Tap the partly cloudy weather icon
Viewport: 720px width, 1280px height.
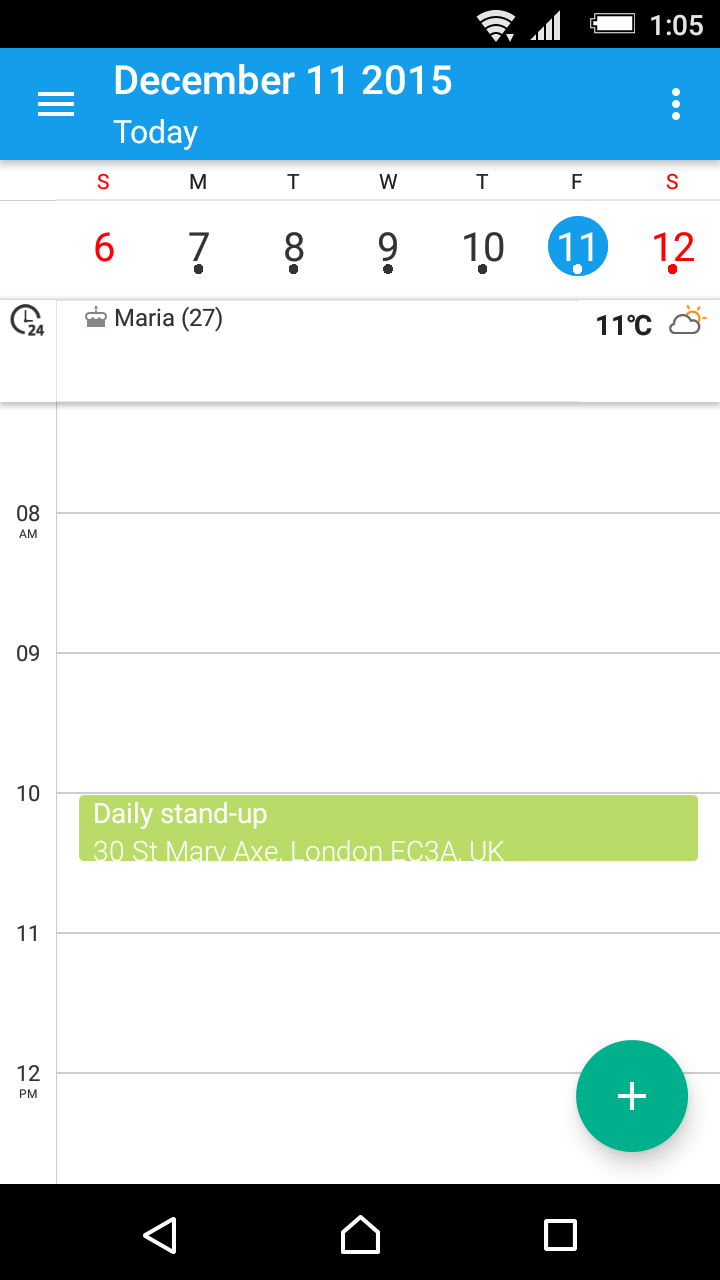coord(688,321)
